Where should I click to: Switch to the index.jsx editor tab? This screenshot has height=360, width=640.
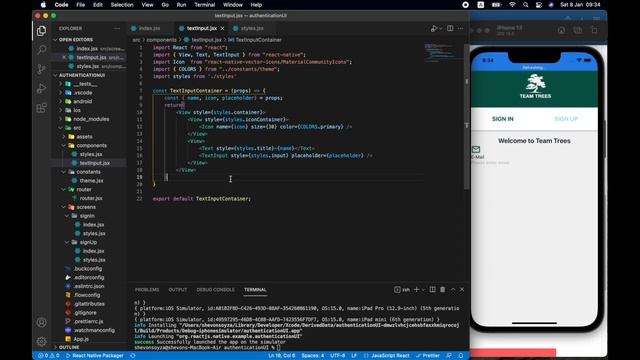click(149, 28)
